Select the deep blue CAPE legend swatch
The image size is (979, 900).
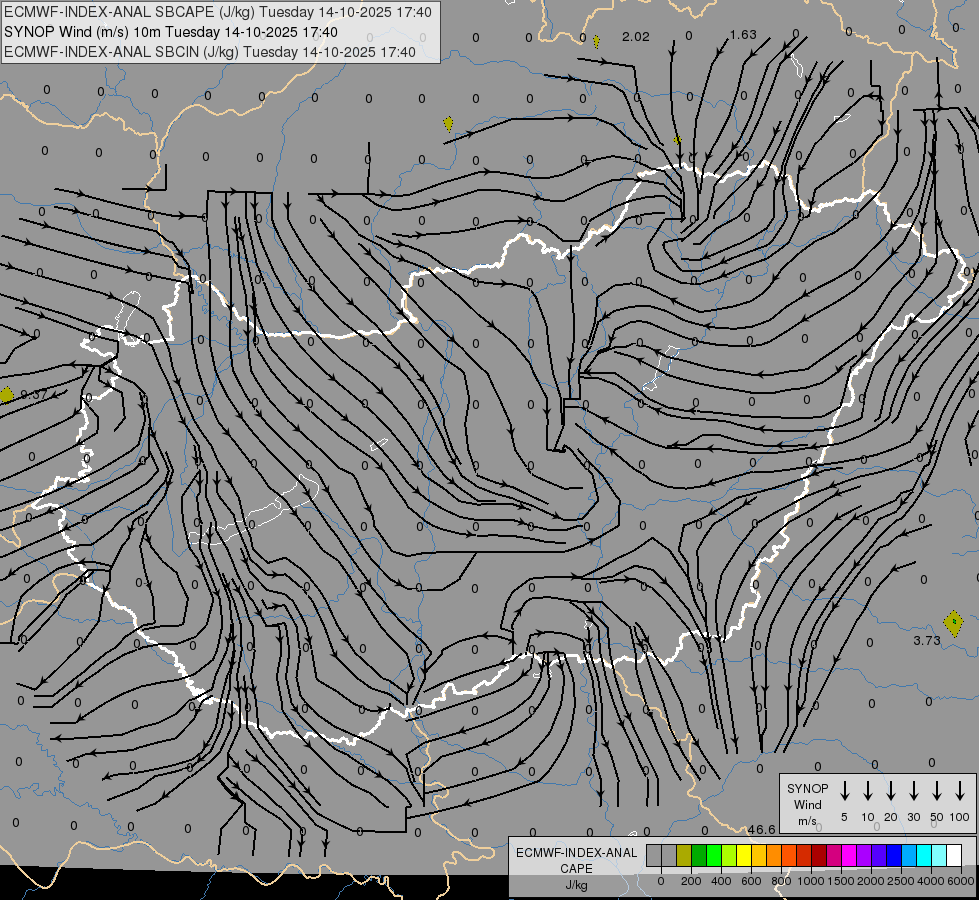(894, 855)
